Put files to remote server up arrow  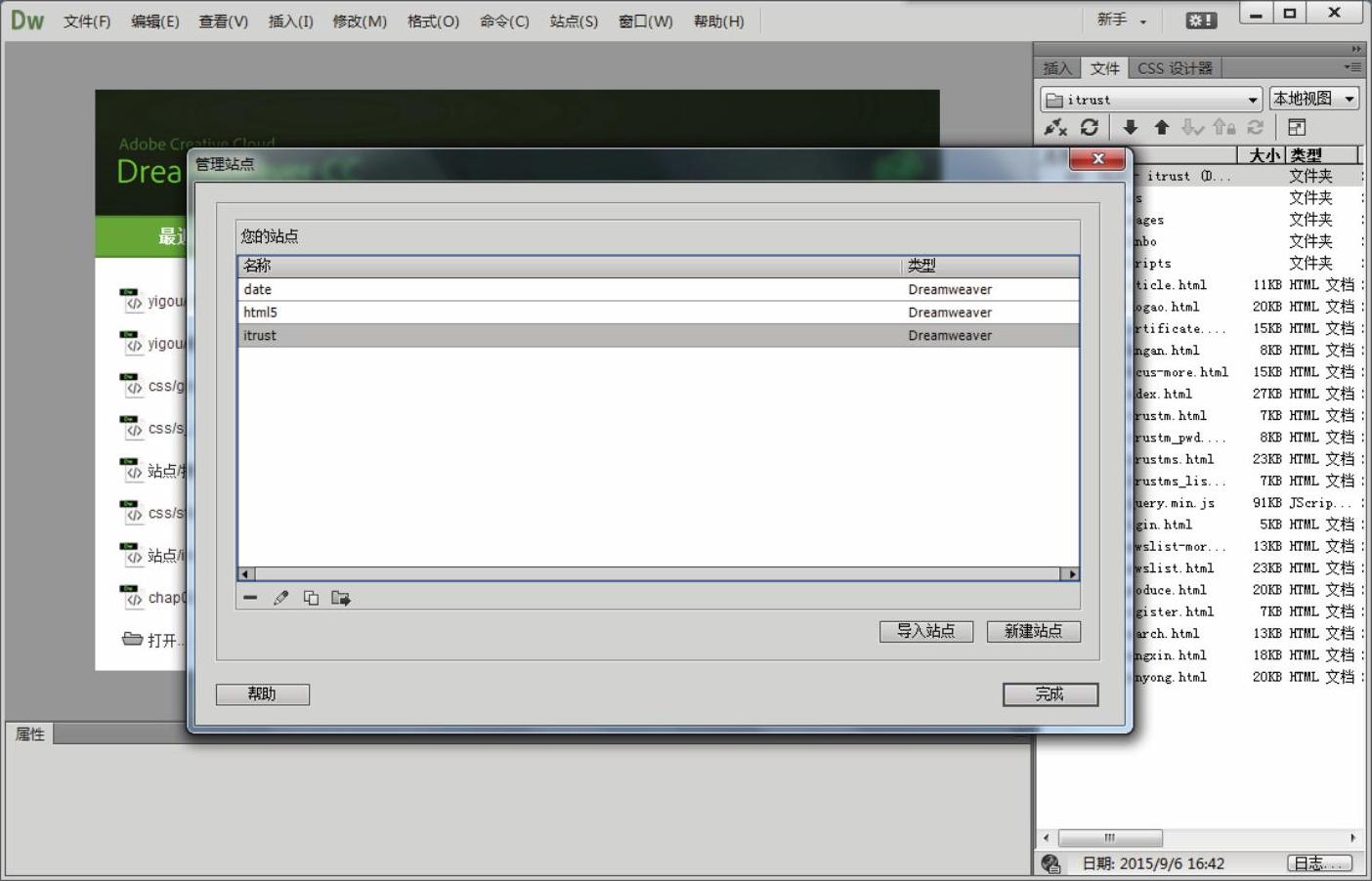pos(1162,127)
